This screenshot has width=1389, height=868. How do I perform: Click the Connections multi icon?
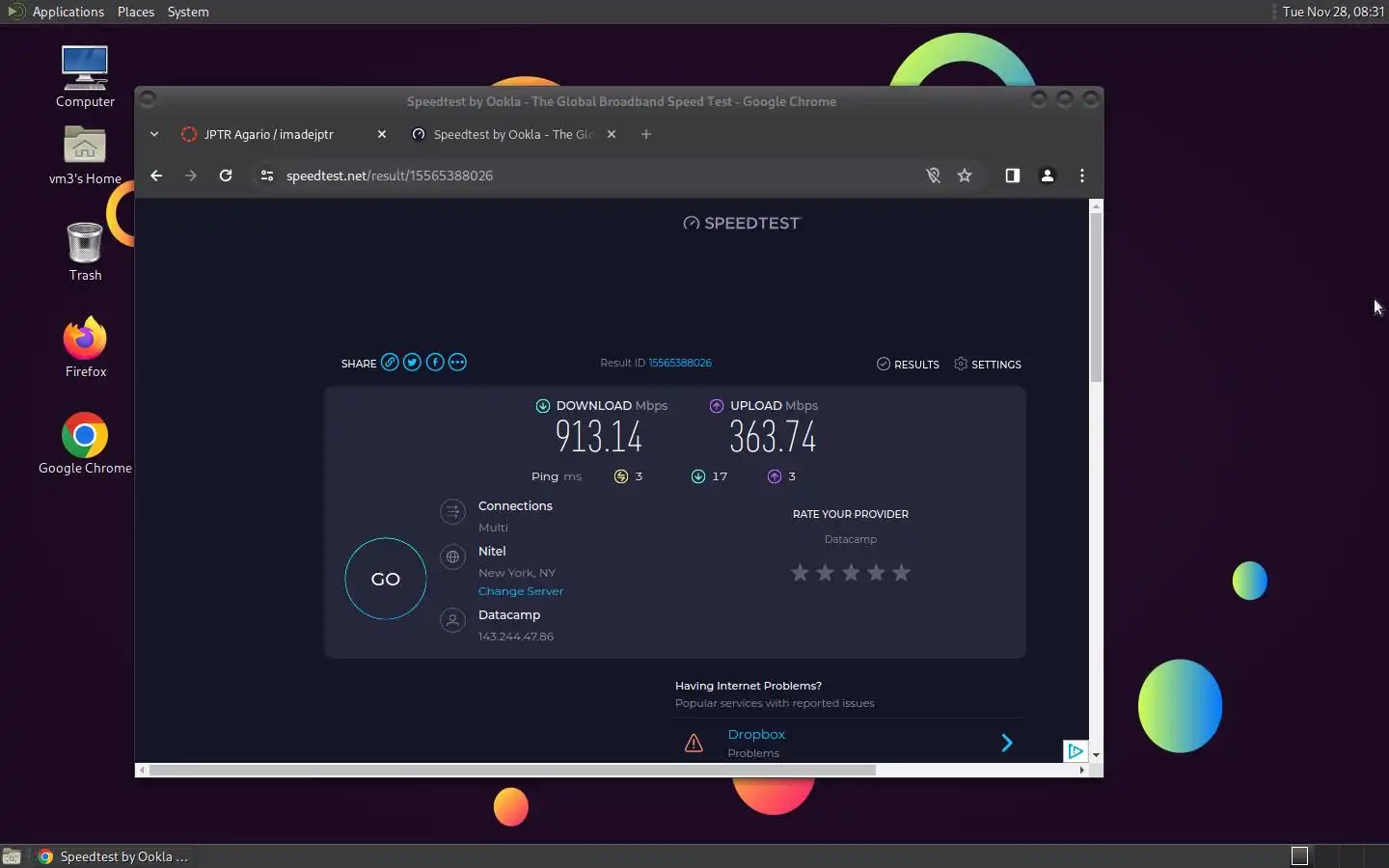point(452,511)
